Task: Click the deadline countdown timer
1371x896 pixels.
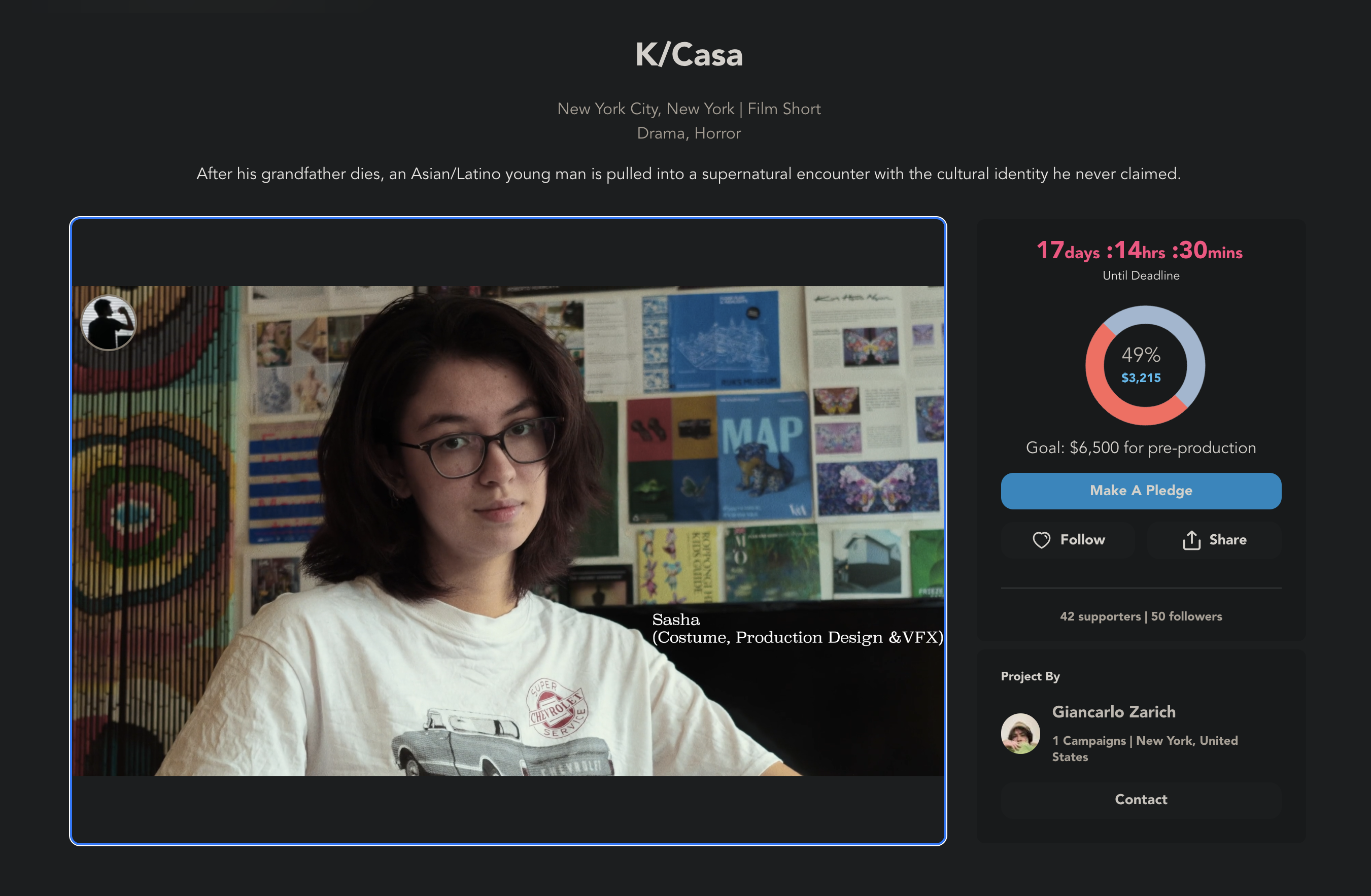Action: (1140, 251)
